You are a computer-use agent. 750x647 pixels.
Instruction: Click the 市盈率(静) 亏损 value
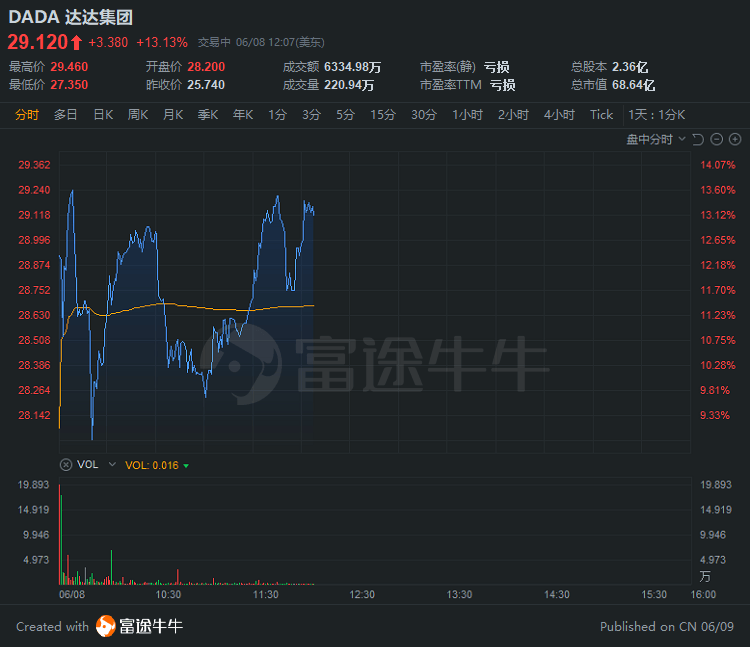tap(496, 67)
